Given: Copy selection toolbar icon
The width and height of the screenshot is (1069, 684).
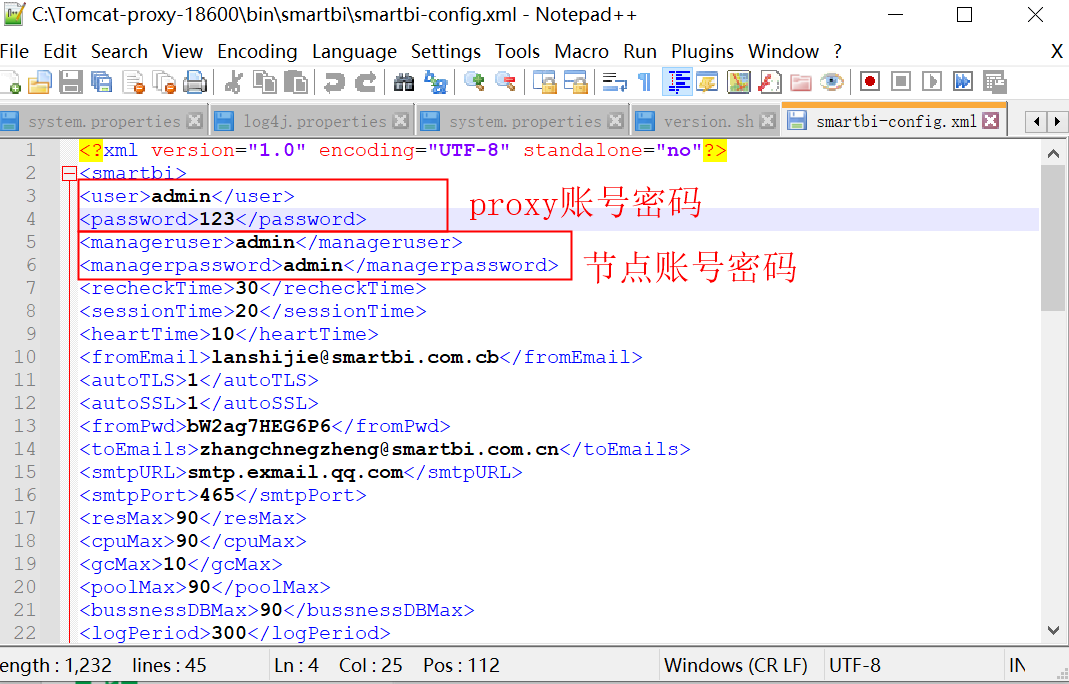Looking at the screenshot, I should 265,83.
